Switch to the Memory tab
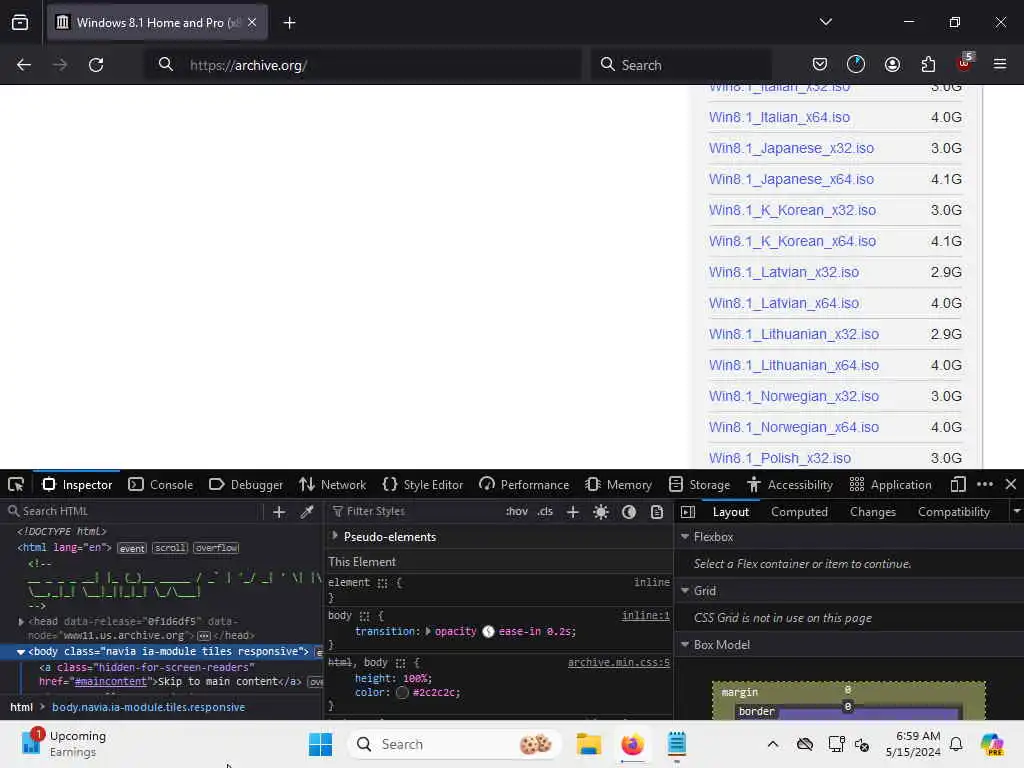 pyautogui.click(x=618, y=485)
